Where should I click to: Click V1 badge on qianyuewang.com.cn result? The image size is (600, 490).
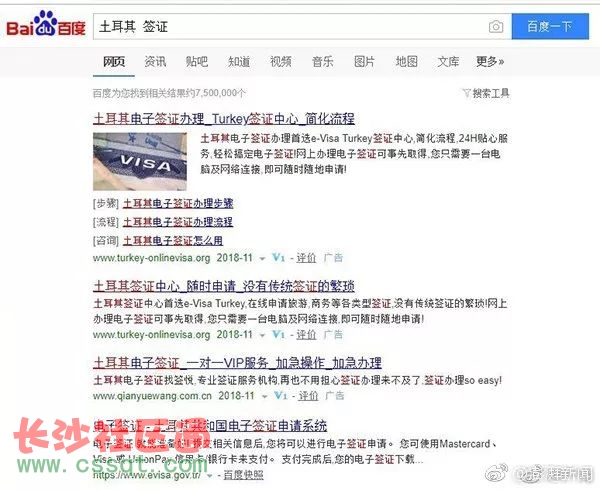coord(280,396)
